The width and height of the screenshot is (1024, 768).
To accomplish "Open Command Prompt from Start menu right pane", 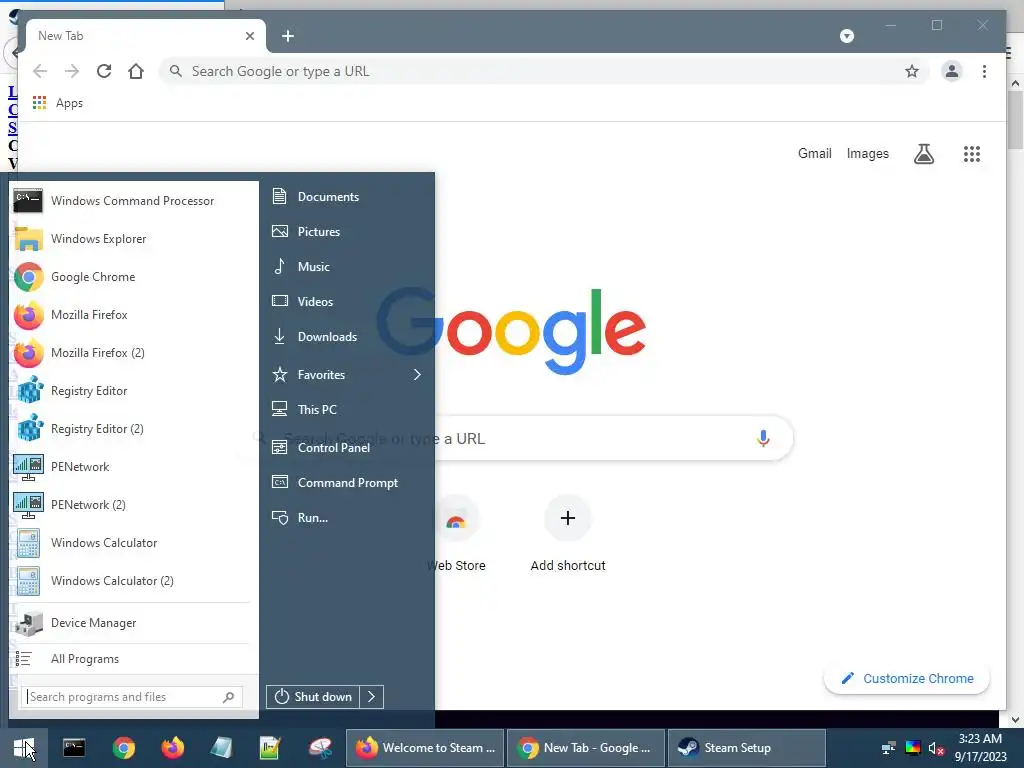I will (347, 483).
